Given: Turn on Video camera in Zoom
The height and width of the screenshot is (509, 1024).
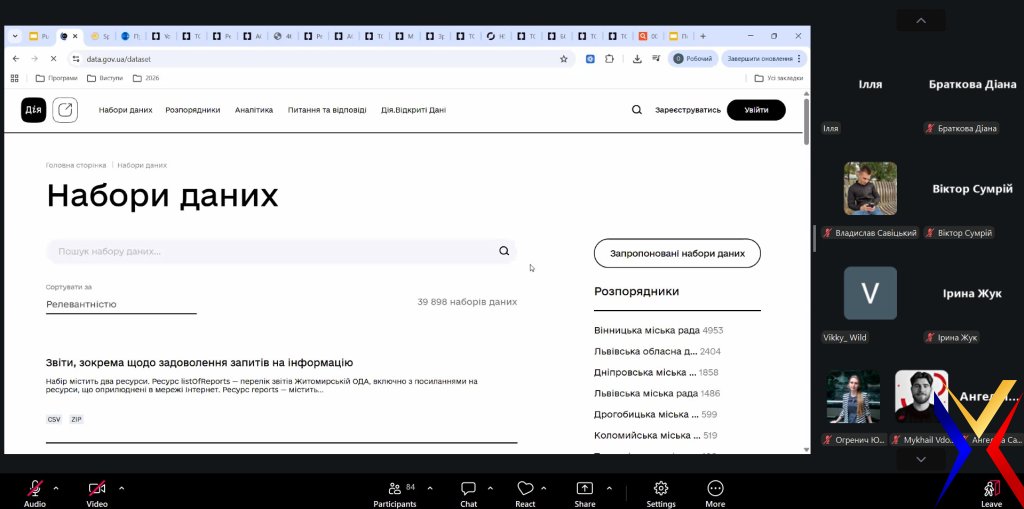Looking at the screenshot, I should point(97,488).
